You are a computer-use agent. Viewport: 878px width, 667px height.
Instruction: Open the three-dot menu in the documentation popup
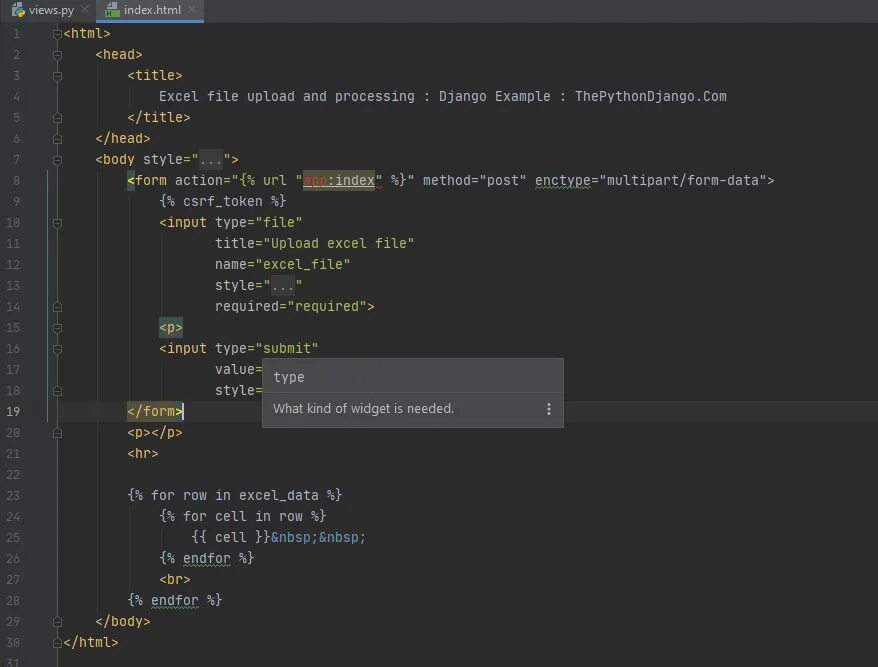(549, 409)
